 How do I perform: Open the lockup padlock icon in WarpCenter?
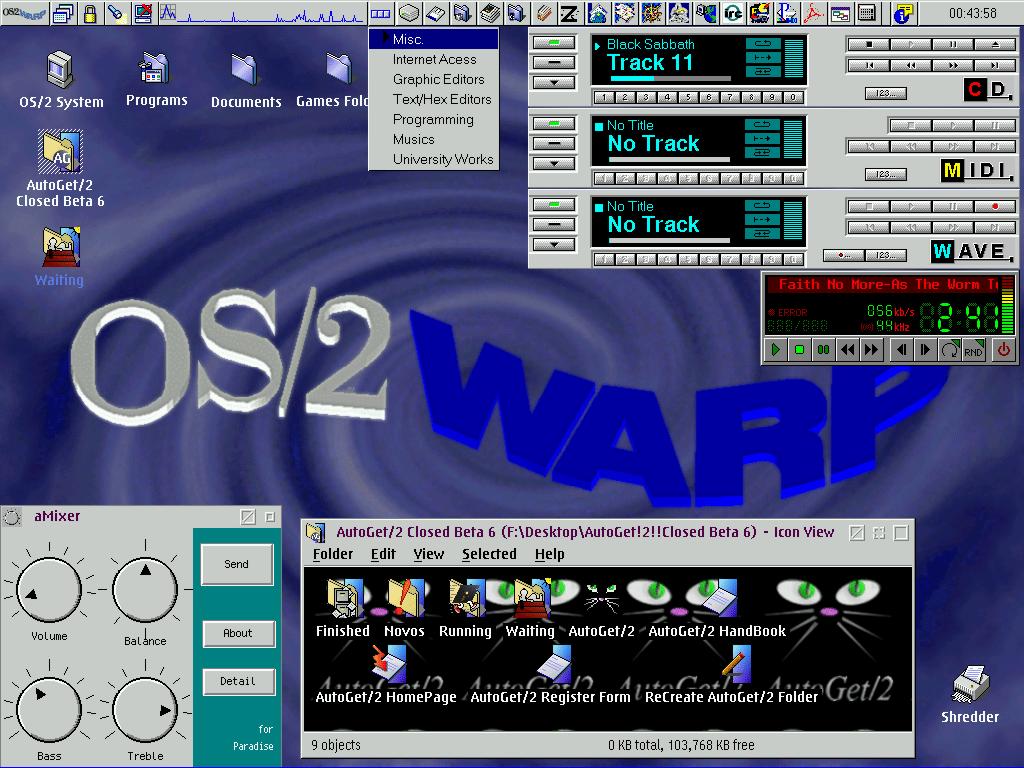89,13
